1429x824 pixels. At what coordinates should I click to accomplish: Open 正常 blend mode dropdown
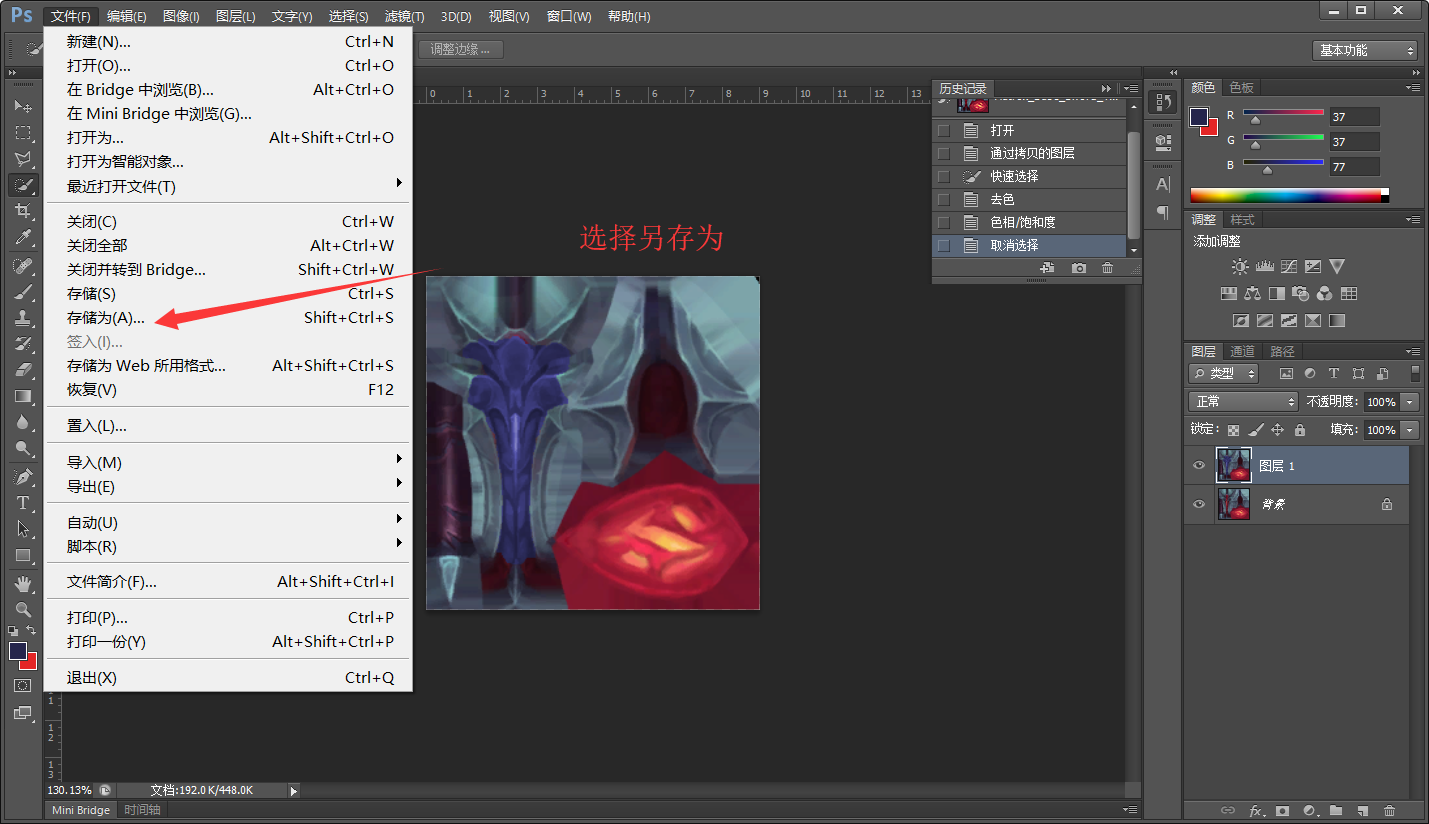[1244, 402]
